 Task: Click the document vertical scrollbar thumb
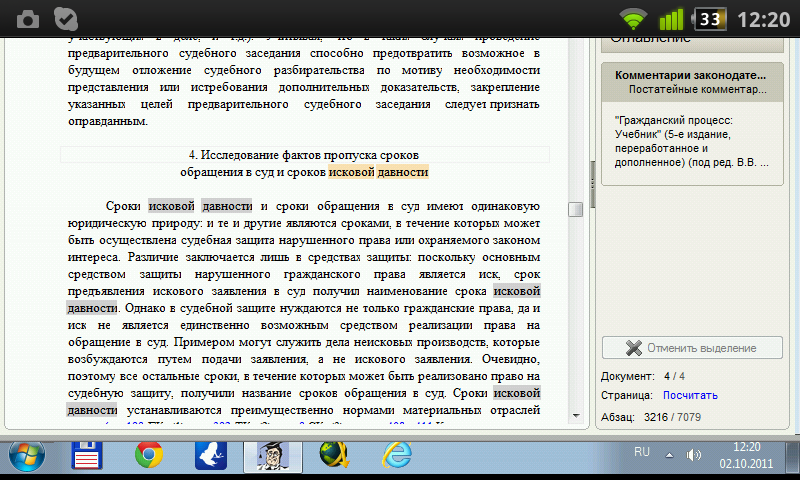click(575, 209)
